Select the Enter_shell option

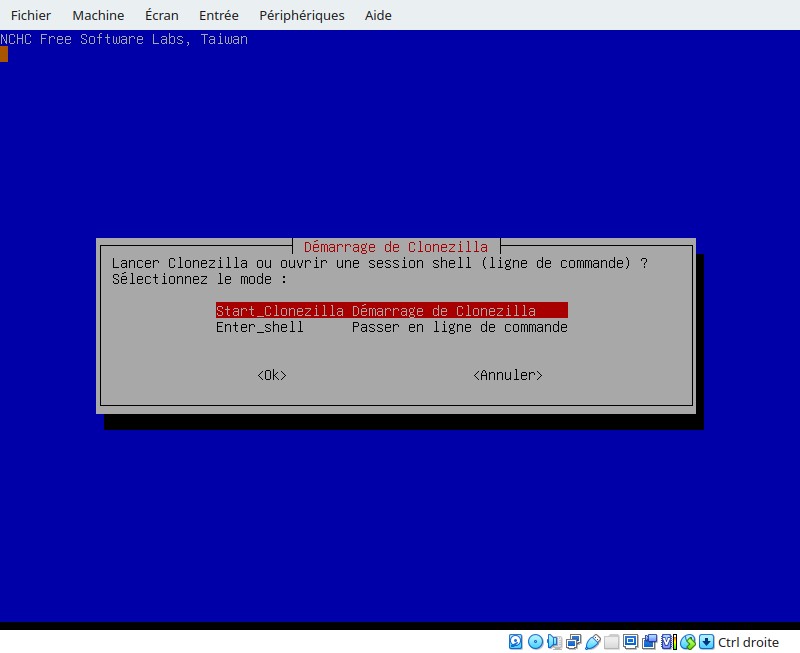(392, 326)
